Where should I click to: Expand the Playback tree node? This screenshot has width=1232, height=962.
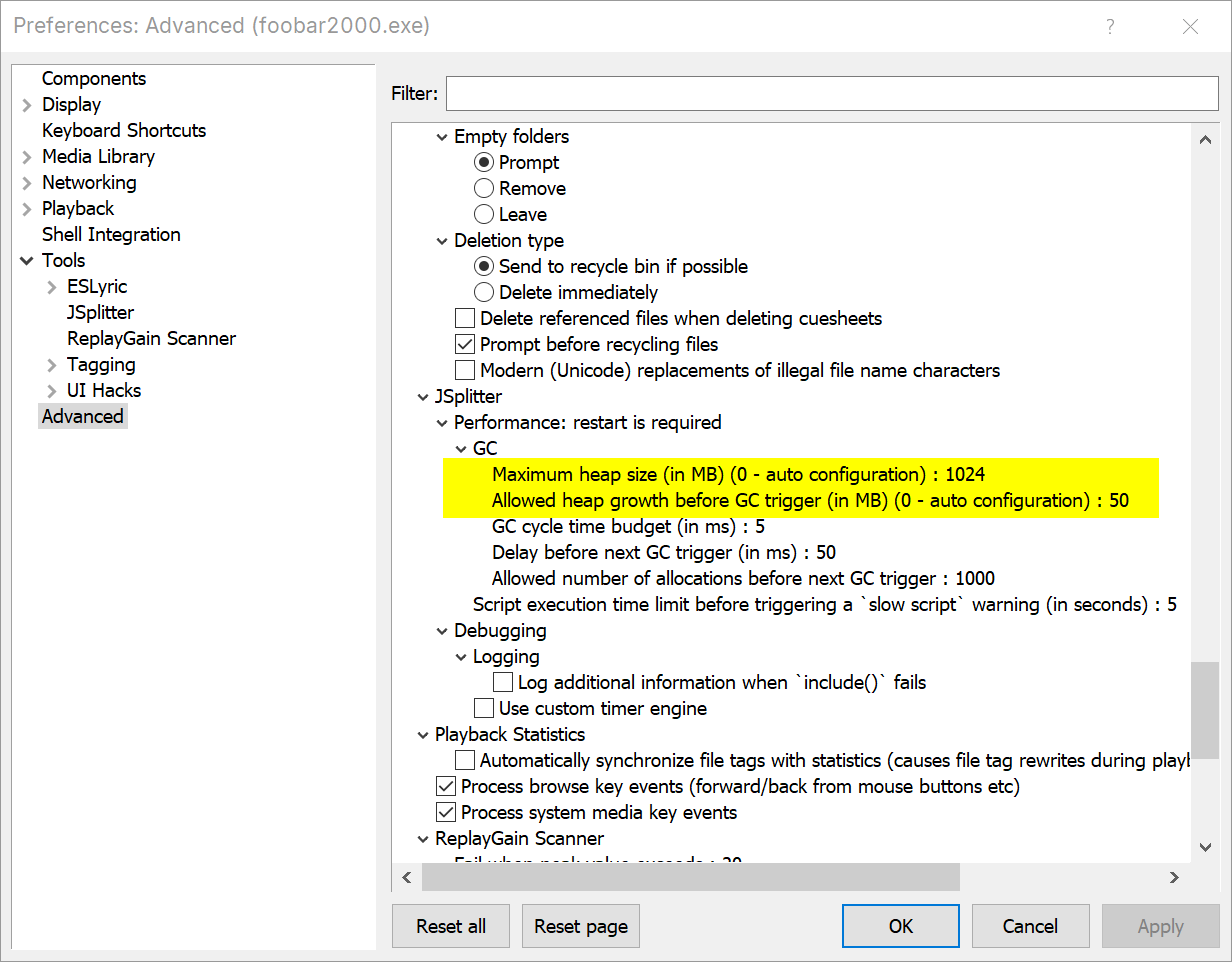click(x=27, y=209)
